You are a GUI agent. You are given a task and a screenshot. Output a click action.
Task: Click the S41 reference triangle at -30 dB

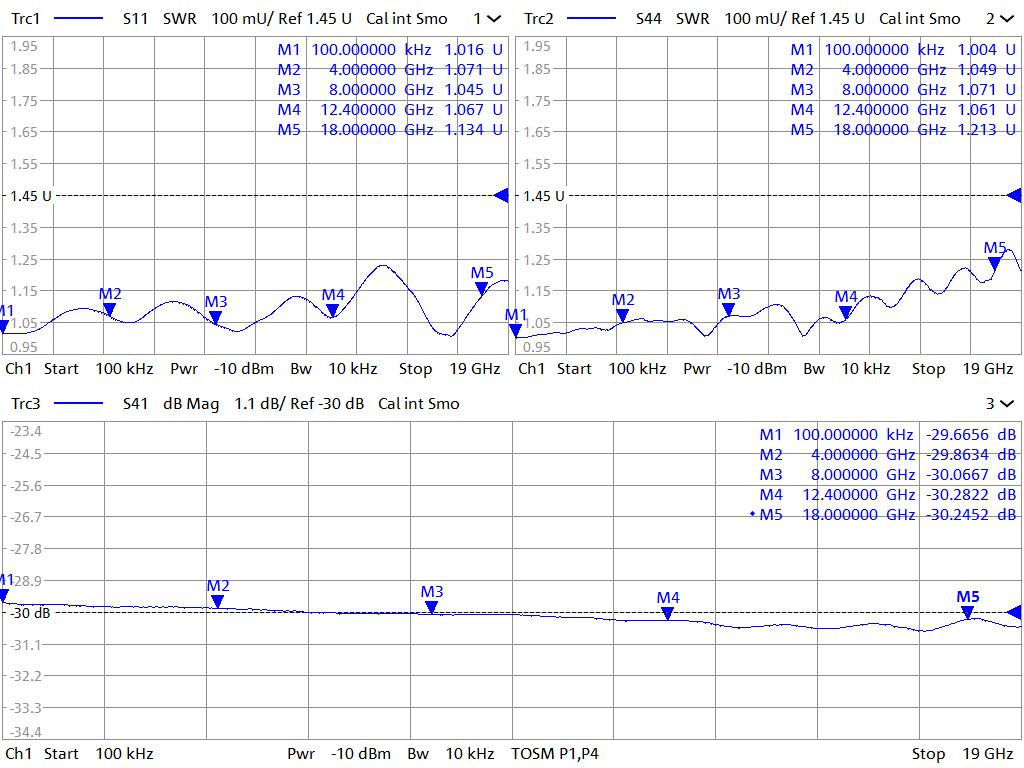click(x=1014, y=612)
